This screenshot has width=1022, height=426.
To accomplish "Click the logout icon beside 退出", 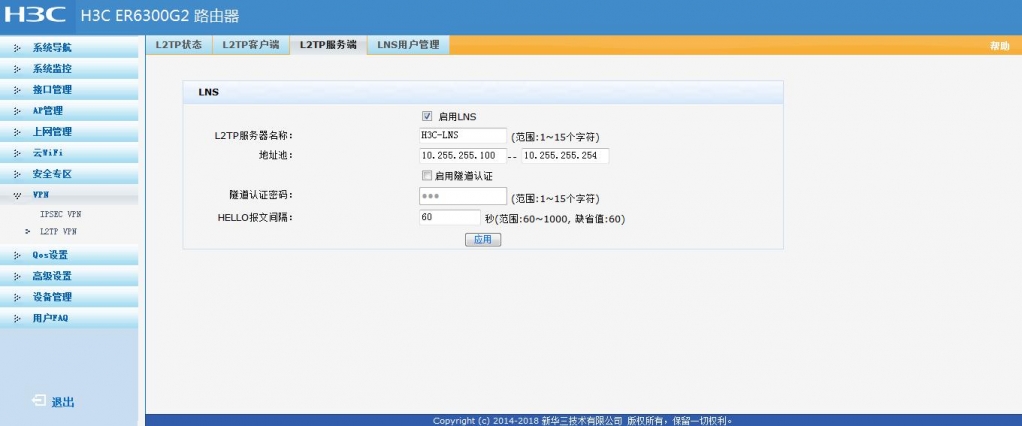I will tap(38, 401).
